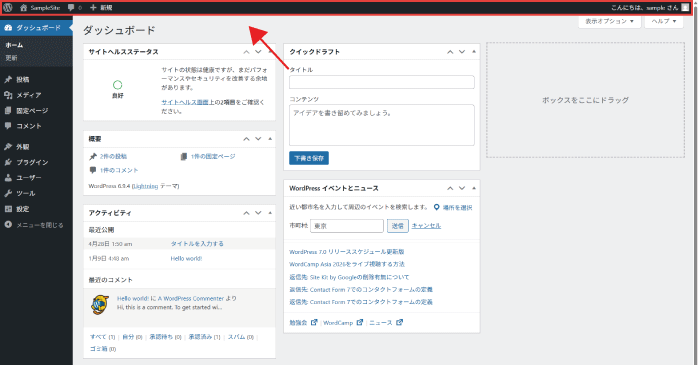Open WordPress 7.0 リリーススケジュール news link
The width and height of the screenshot is (698, 365).
pos(347,252)
